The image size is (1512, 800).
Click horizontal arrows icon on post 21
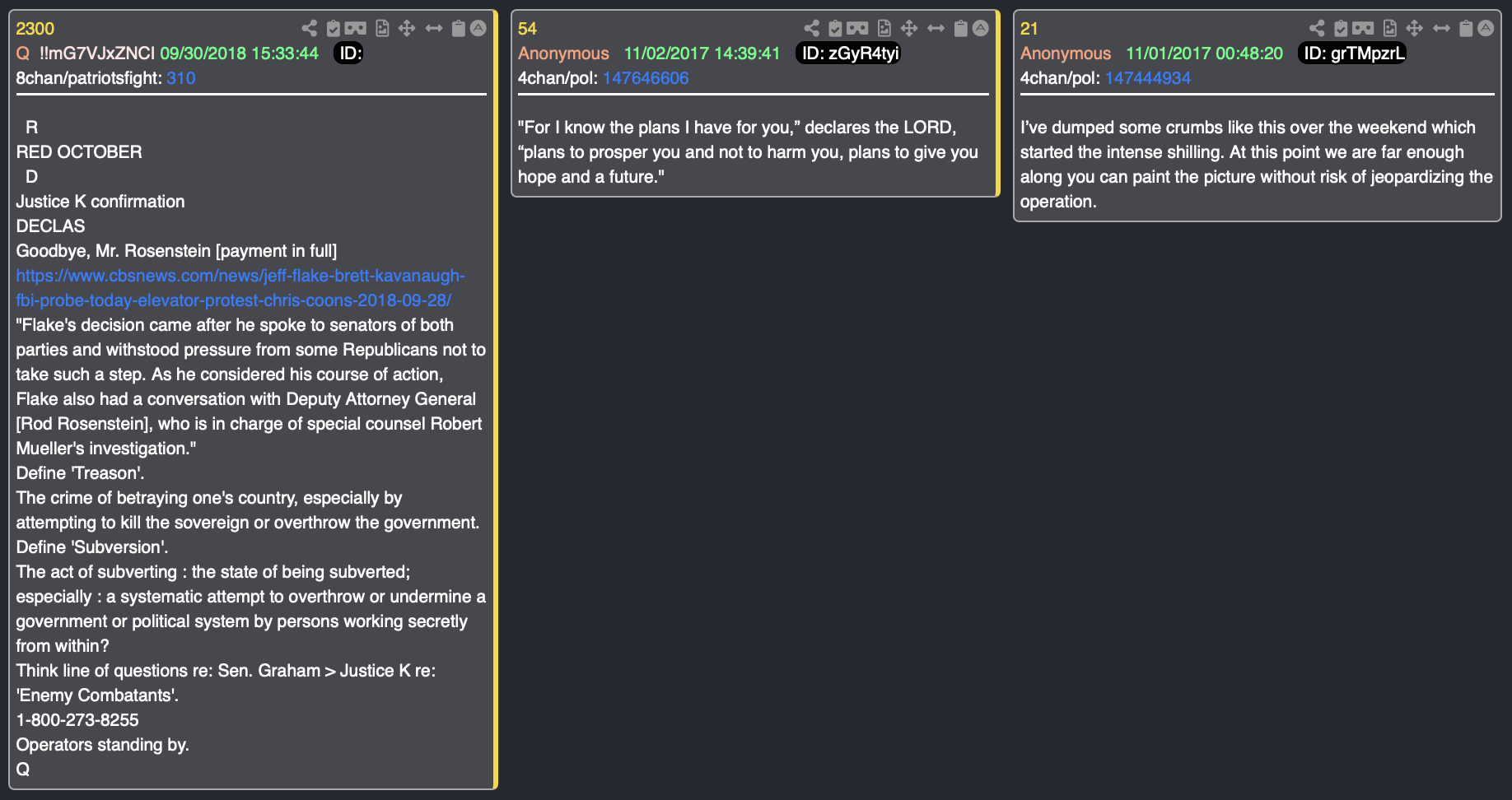[x=1442, y=29]
